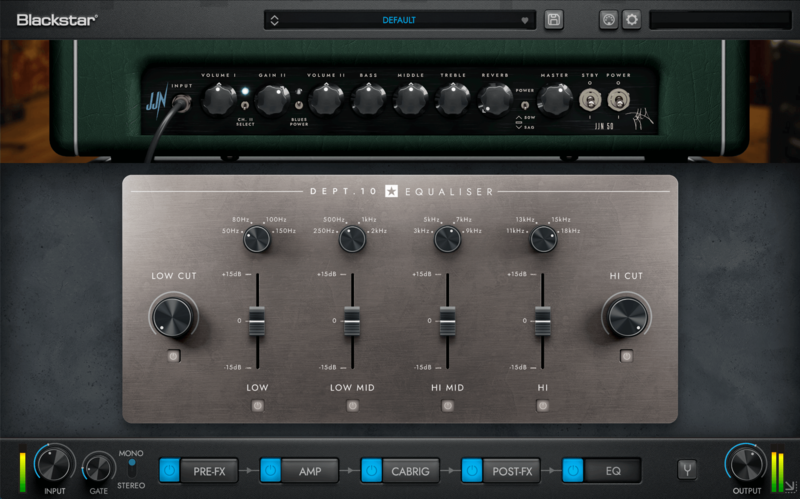Click the LOW MID band gain fader

pyautogui.click(x=352, y=321)
